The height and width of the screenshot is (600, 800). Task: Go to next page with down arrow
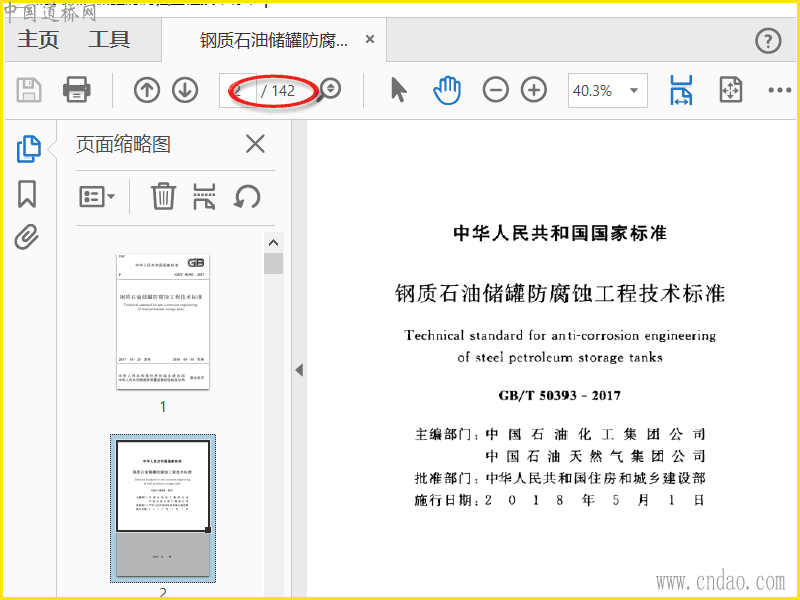click(185, 90)
